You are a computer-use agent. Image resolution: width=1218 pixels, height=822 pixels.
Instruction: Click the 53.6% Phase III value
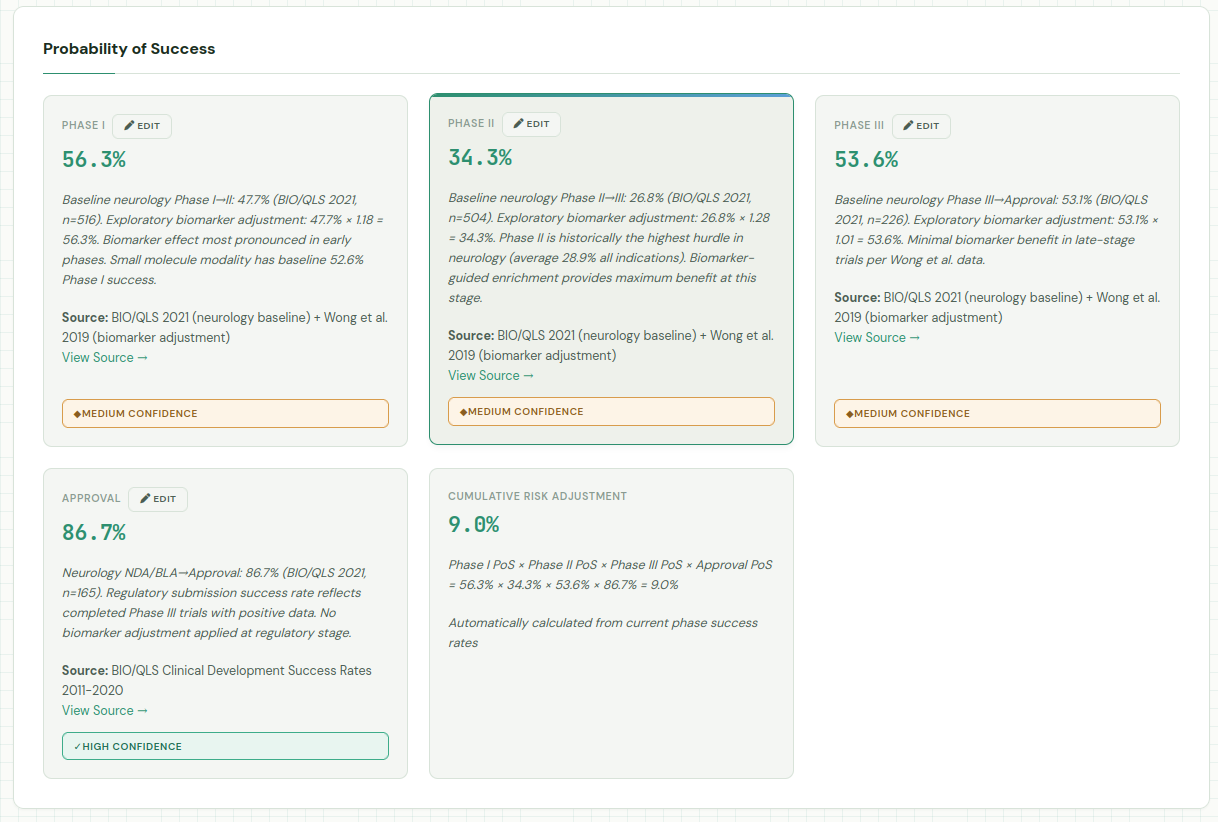point(866,160)
